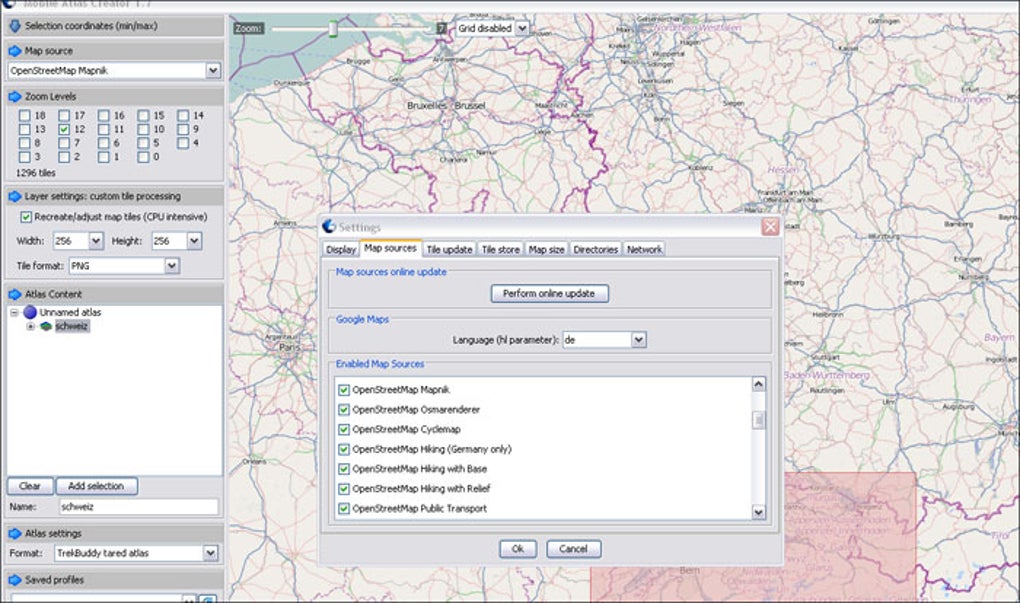
Task: Open the Map source dropdown
Action: tap(212, 71)
